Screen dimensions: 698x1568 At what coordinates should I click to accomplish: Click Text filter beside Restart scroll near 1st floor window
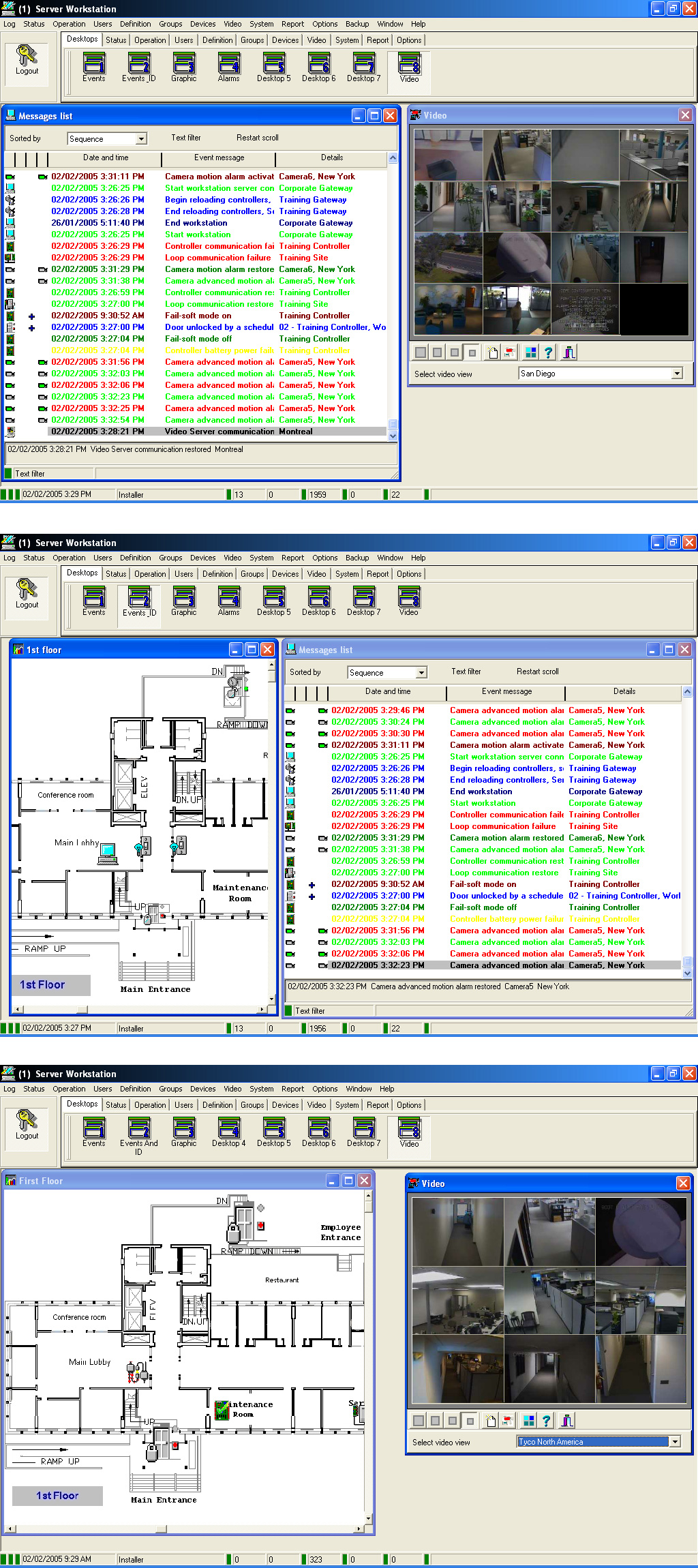466,672
